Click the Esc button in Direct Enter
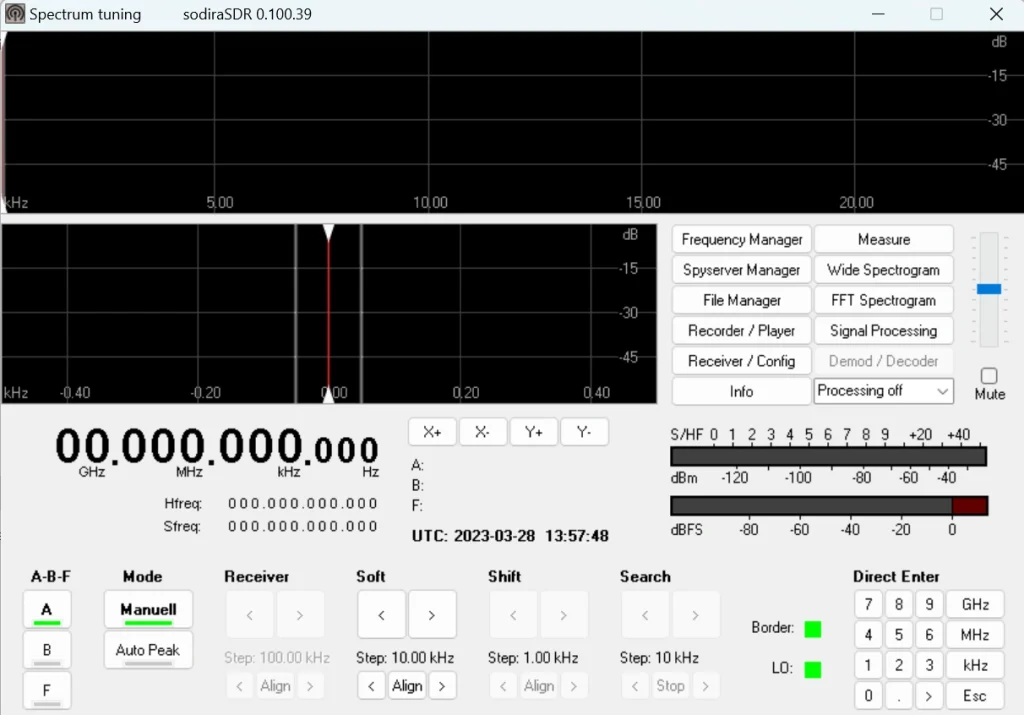Viewport: 1024px width, 715px height. click(x=975, y=695)
